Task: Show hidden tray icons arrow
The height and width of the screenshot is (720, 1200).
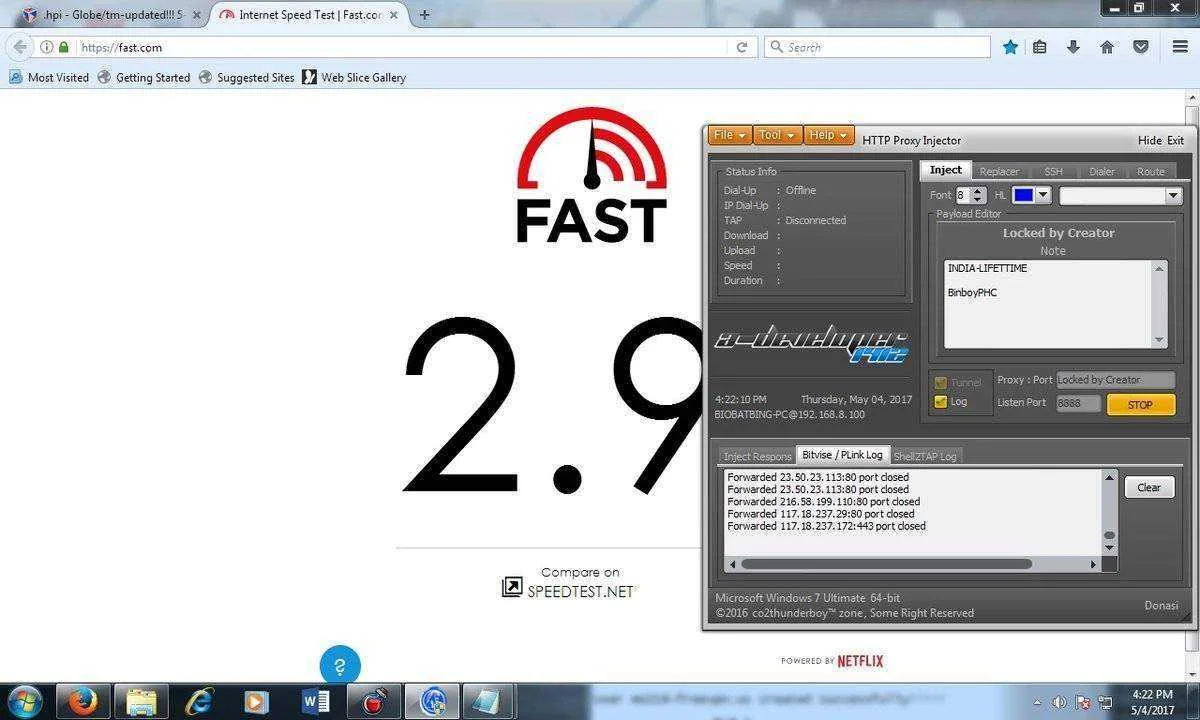Action: point(1037,702)
